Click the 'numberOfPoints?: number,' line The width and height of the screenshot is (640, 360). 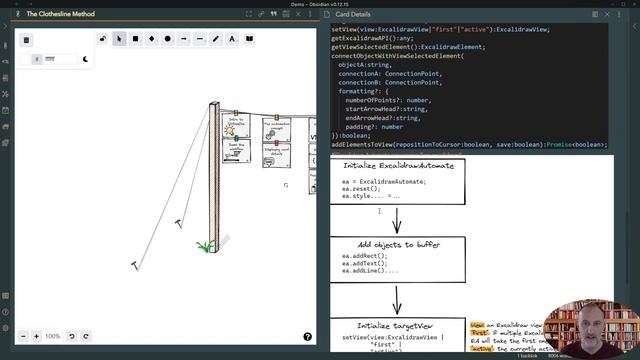[388, 100]
